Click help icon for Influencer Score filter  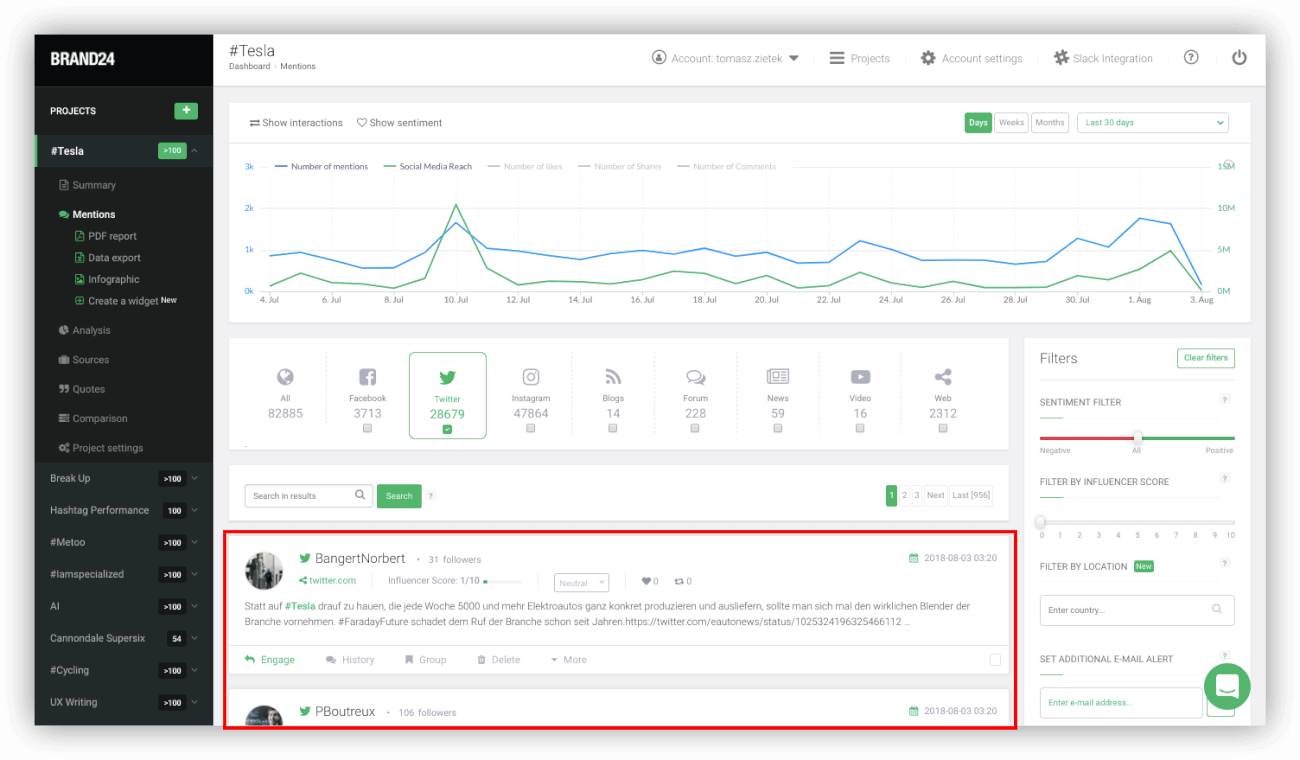click(x=1225, y=479)
